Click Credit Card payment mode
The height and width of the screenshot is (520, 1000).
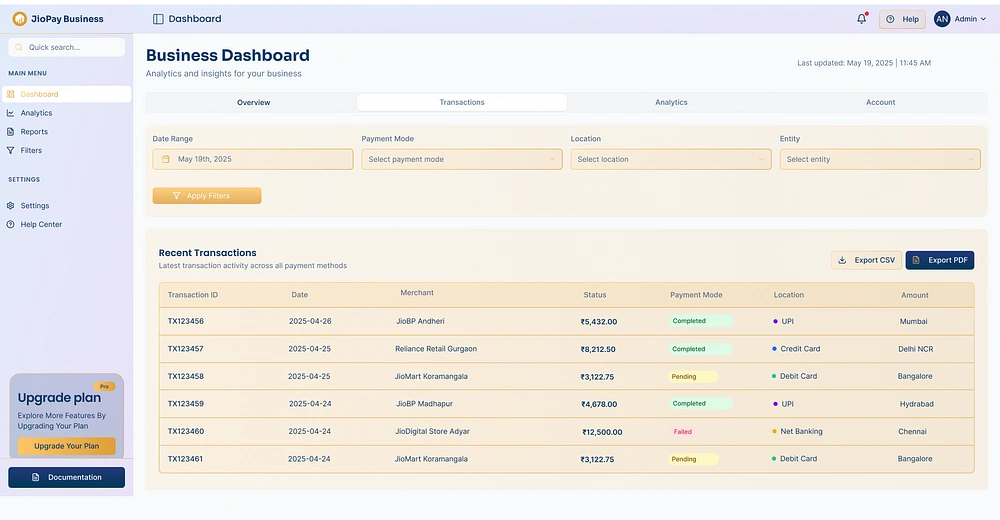800,349
